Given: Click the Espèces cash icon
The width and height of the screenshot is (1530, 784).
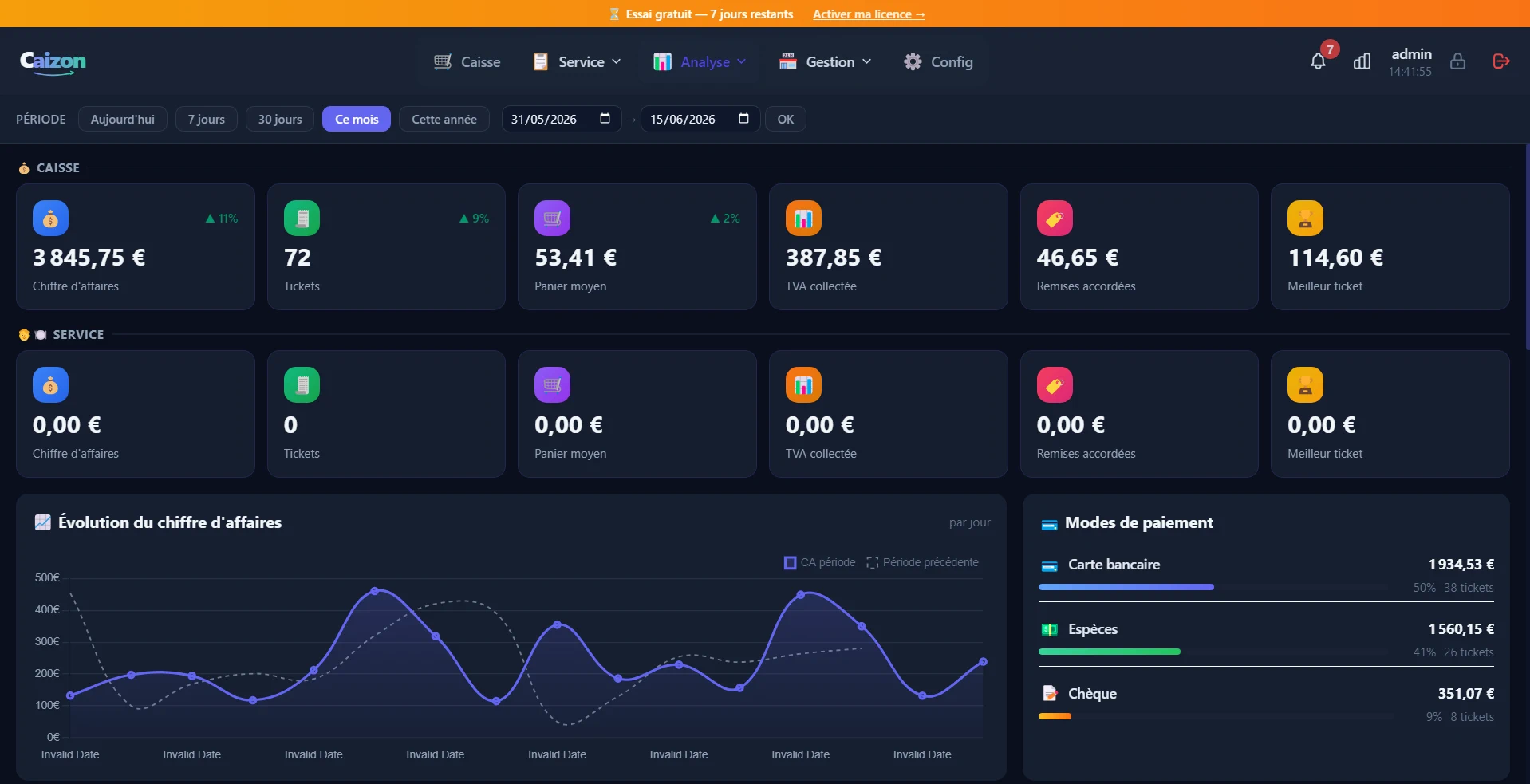Looking at the screenshot, I should point(1050,630).
